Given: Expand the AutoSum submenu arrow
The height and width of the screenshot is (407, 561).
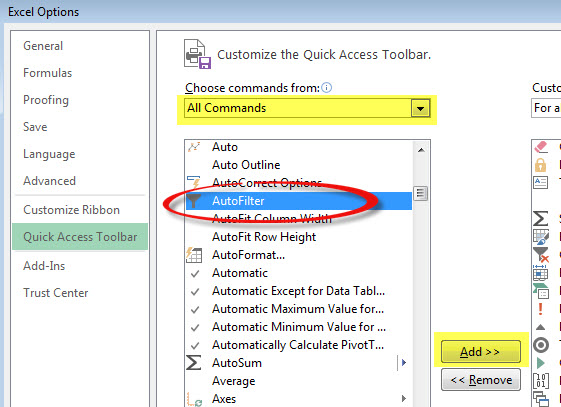Looking at the screenshot, I should point(404,363).
